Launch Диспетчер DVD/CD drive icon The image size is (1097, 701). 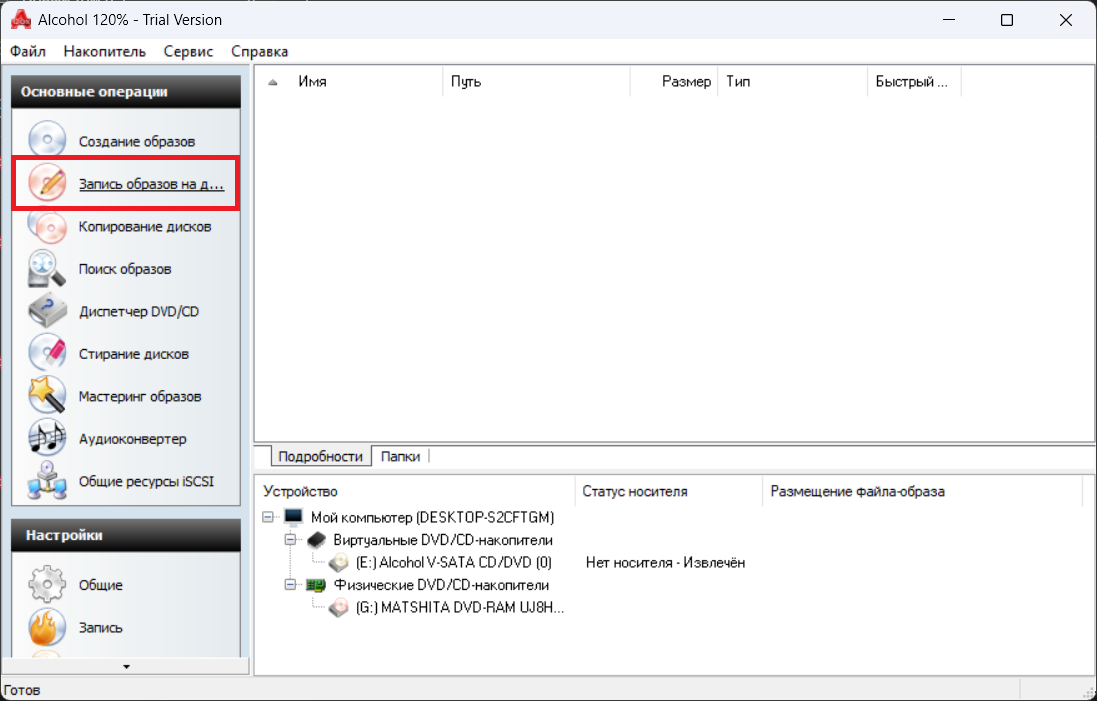click(x=47, y=311)
